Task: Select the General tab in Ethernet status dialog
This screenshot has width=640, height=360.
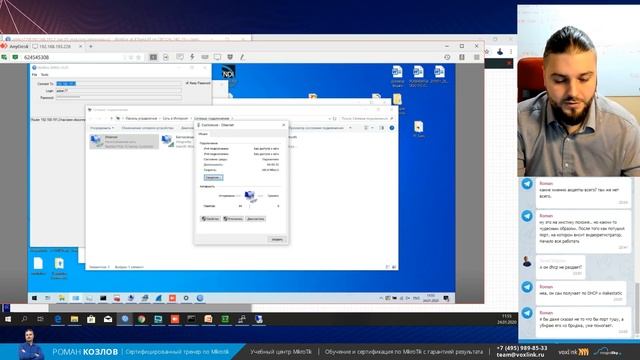Action: tap(203, 134)
